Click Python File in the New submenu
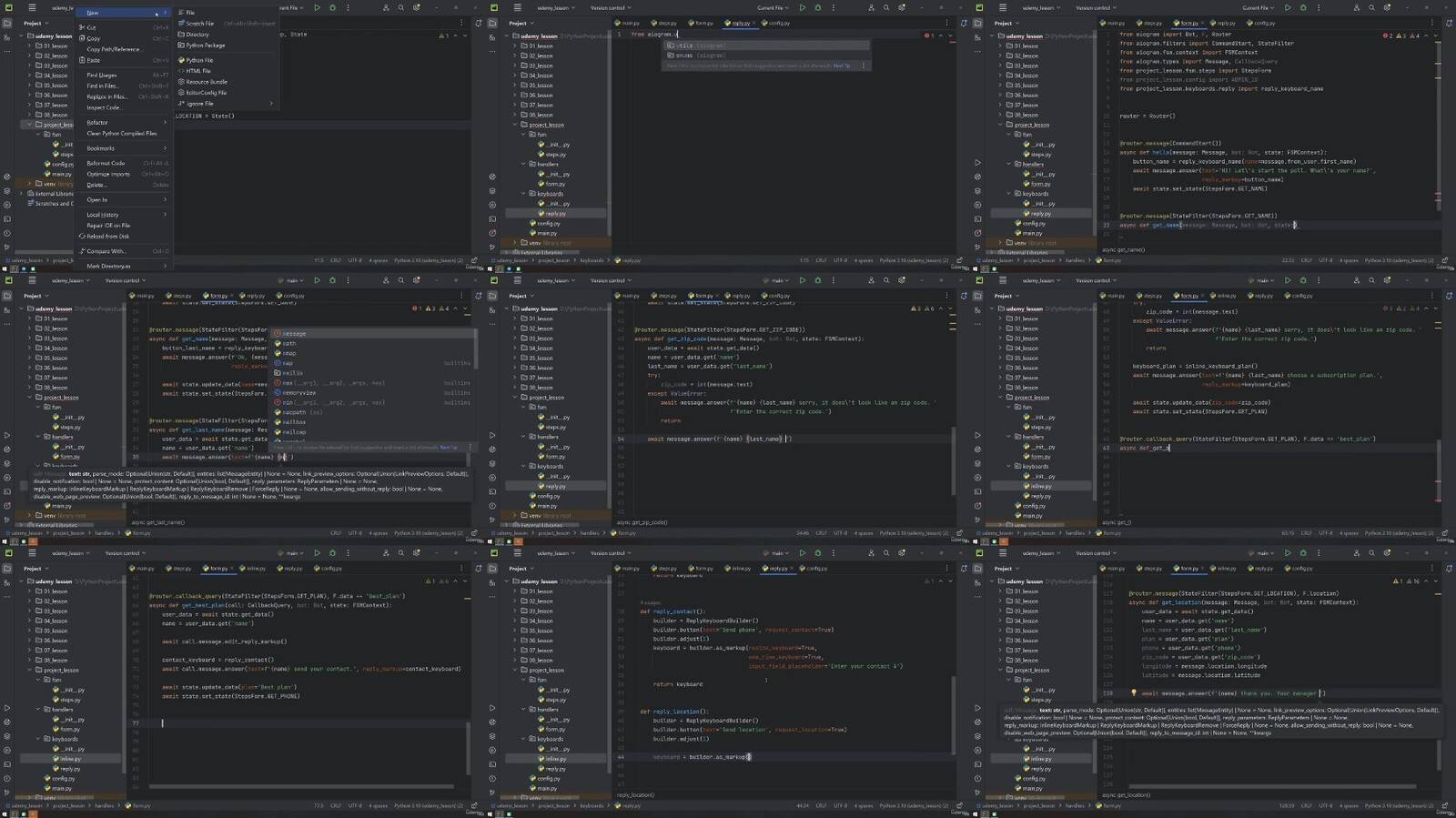 click(199, 60)
